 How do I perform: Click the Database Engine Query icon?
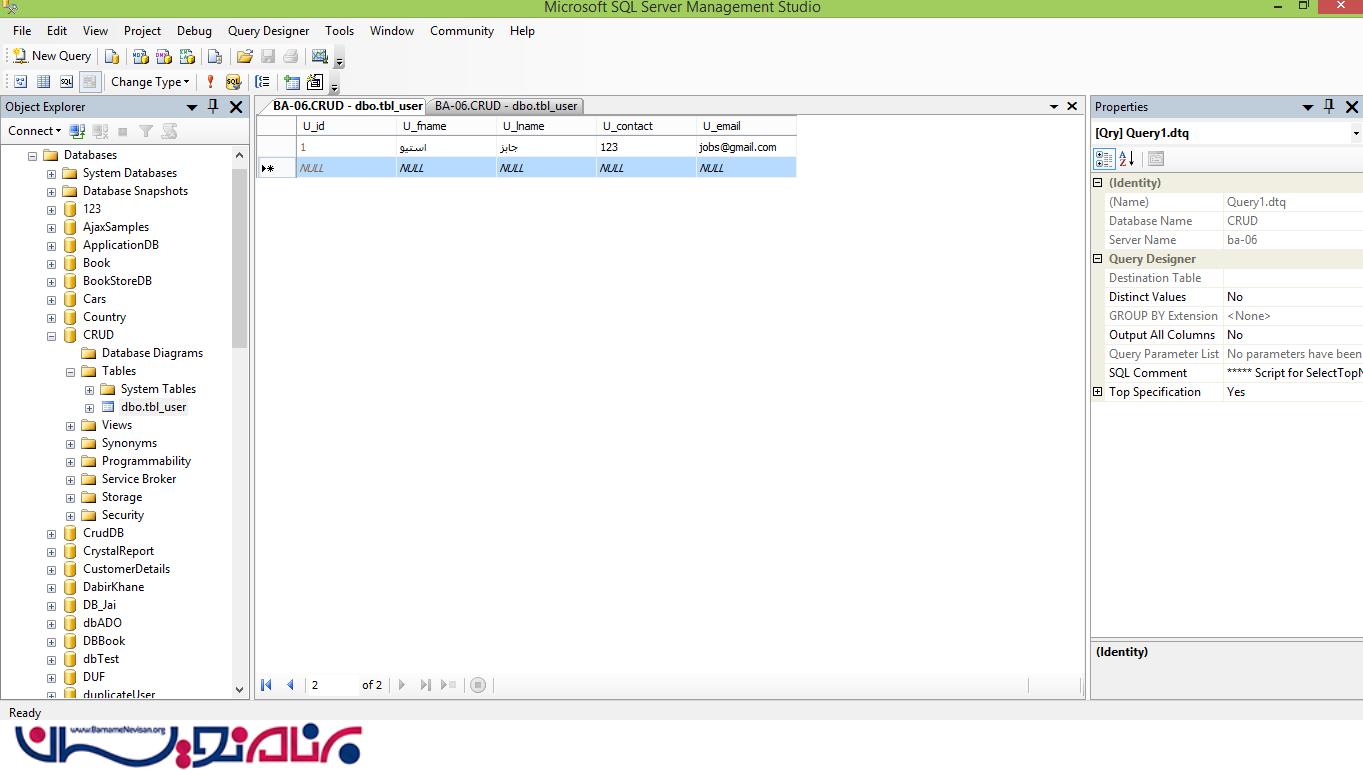pyautogui.click(x=112, y=56)
